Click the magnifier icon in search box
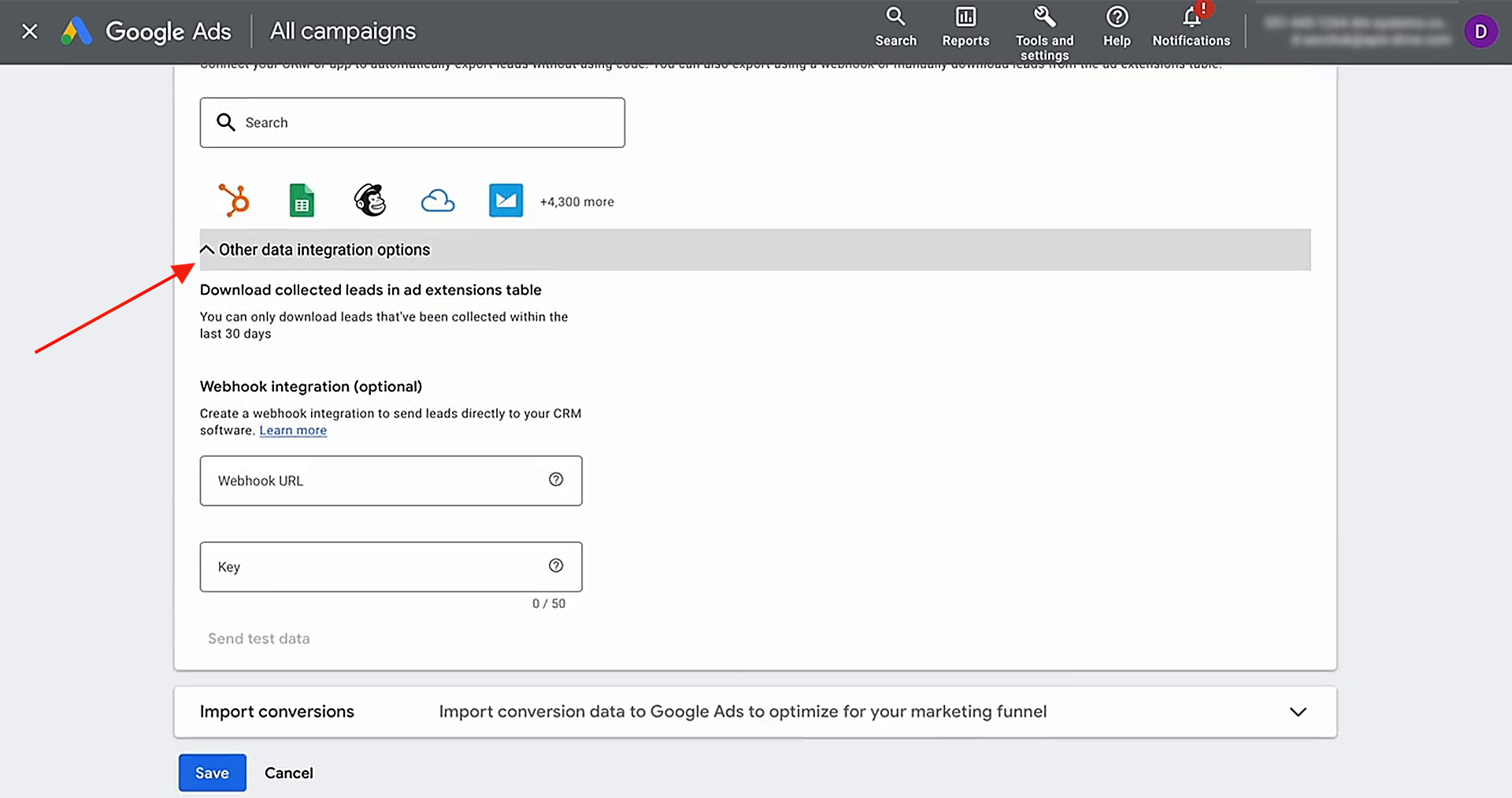 point(226,122)
